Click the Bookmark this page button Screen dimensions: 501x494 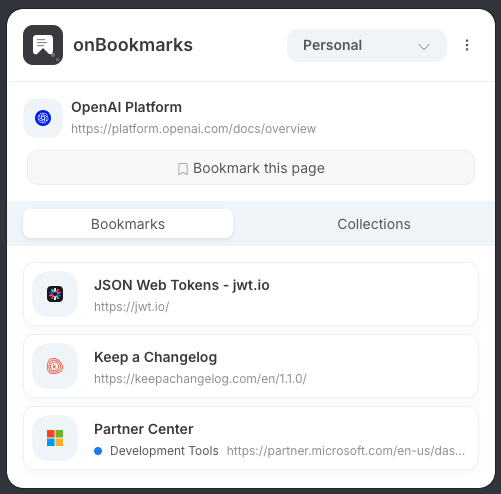pyautogui.click(x=251, y=168)
